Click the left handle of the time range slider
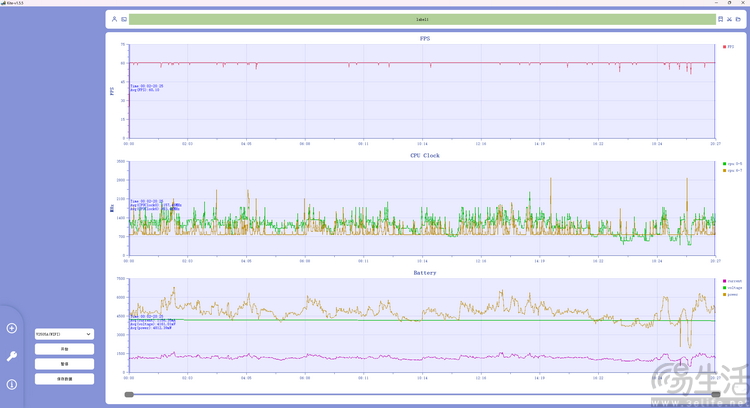The width and height of the screenshot is (750, 408). 129,395
